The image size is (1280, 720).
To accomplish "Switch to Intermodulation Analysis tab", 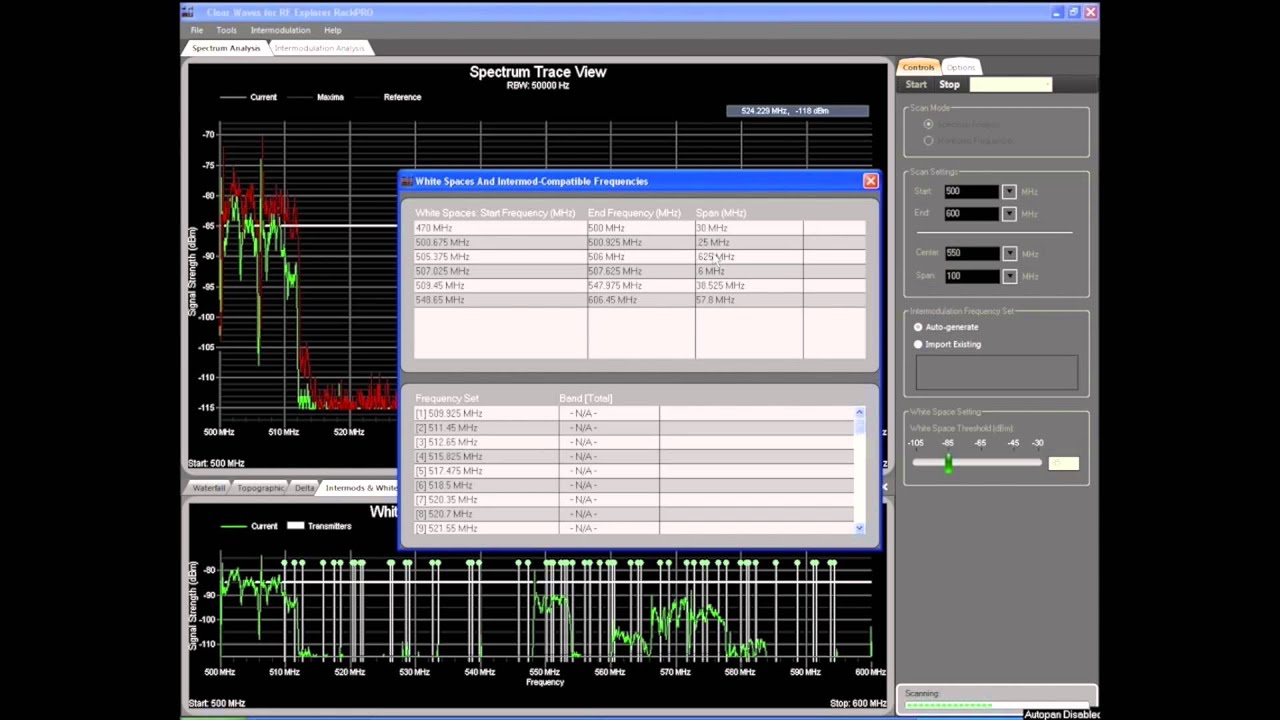I will click(x=319, y=48).
